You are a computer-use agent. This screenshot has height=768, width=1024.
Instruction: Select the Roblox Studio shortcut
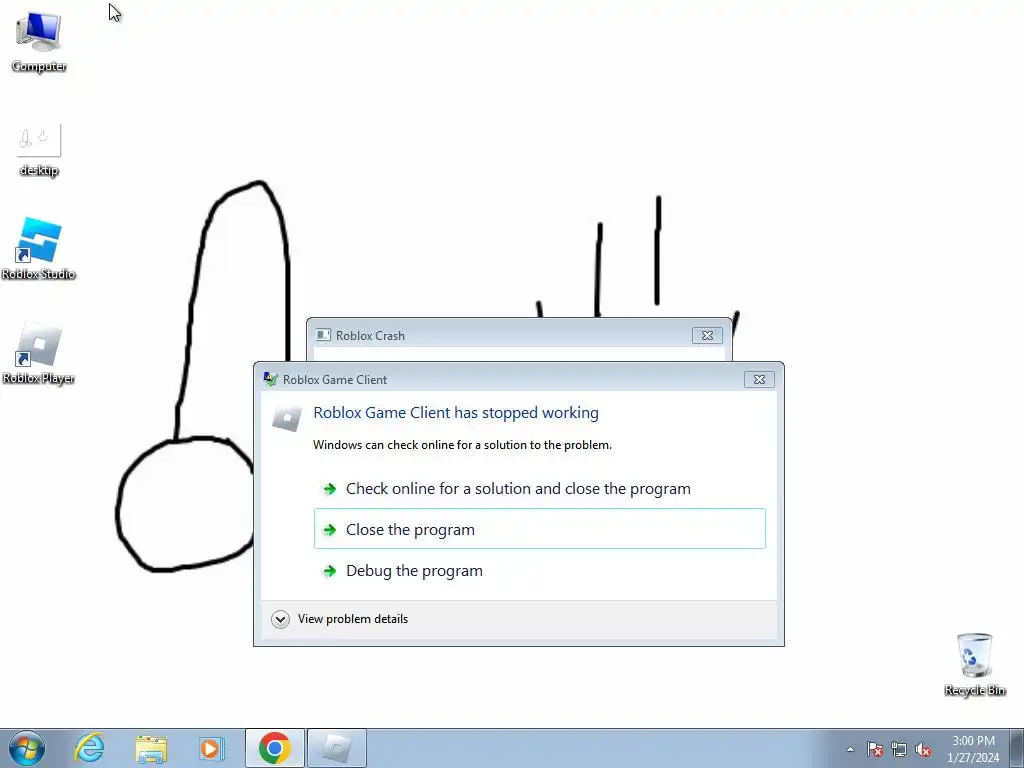pyautogui.click(x=39, y=249)
